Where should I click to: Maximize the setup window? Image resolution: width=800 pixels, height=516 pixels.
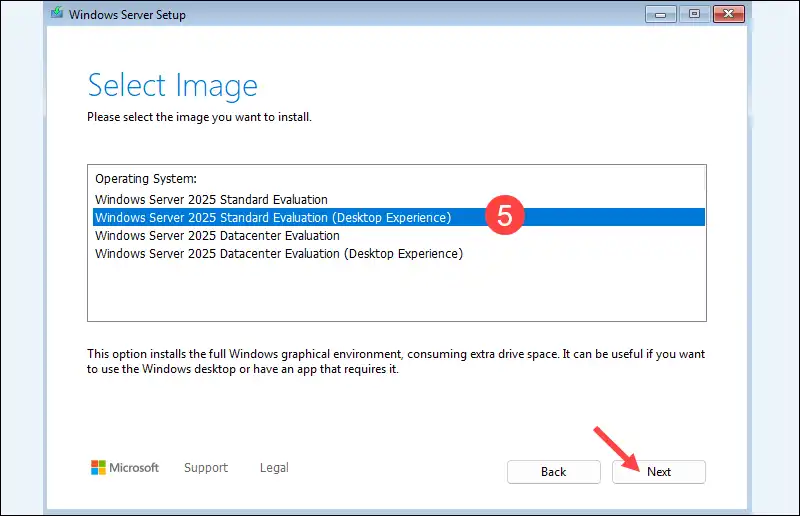(x=695, y=14)
